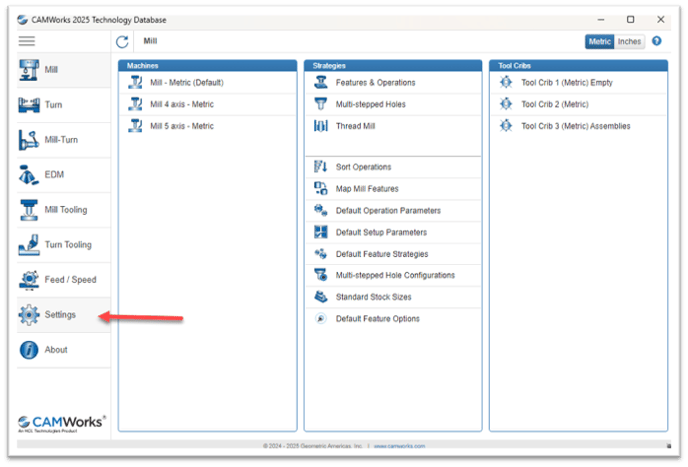
Task: Open the Turn Tooling sidebar icon
Action: [x=29, y=245]
